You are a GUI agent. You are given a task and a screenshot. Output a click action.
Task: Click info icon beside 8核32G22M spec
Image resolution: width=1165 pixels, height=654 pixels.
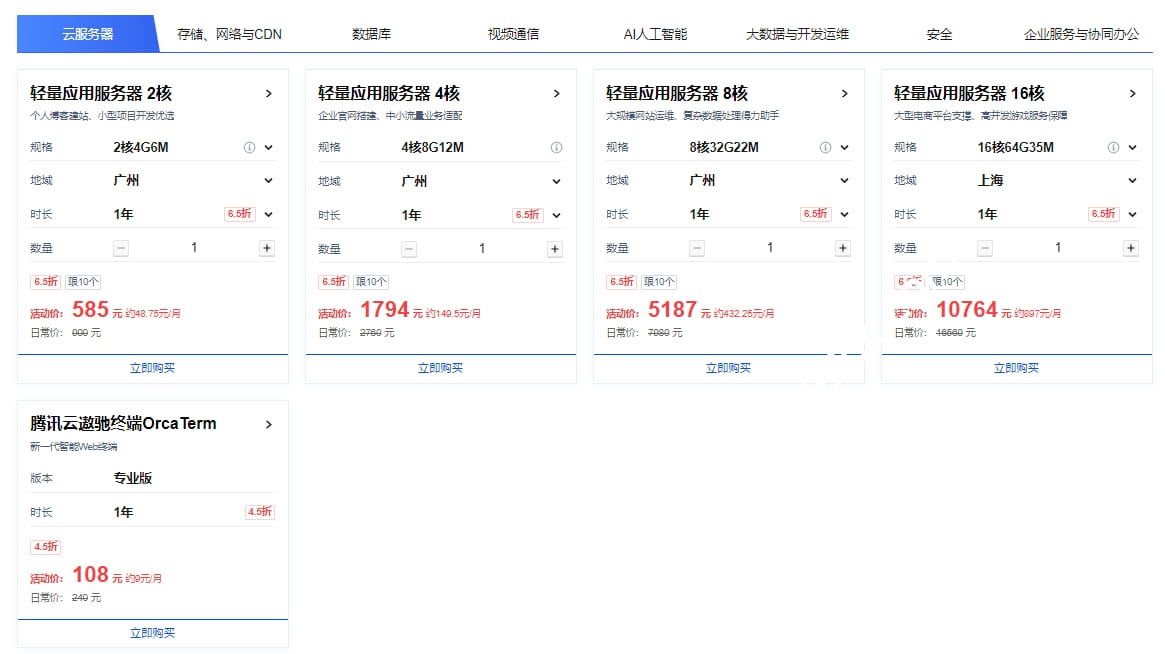(825, 148)
